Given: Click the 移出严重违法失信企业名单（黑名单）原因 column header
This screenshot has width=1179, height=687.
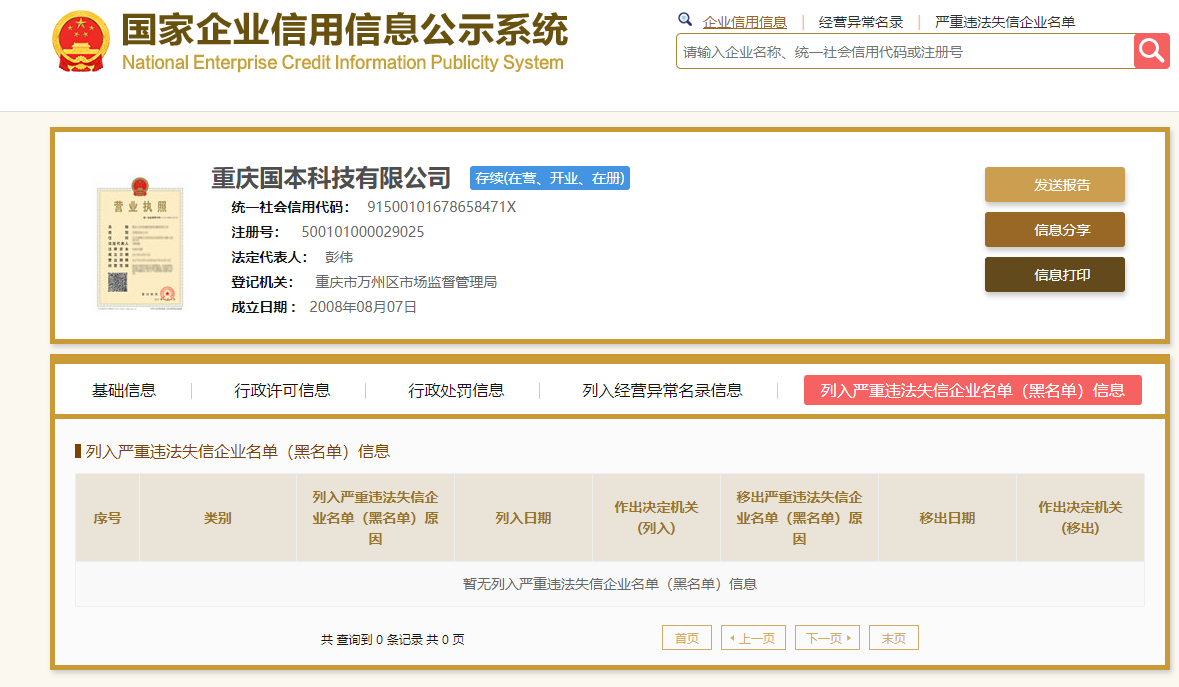Looking at the screenshot, I should tap(799, 518).
